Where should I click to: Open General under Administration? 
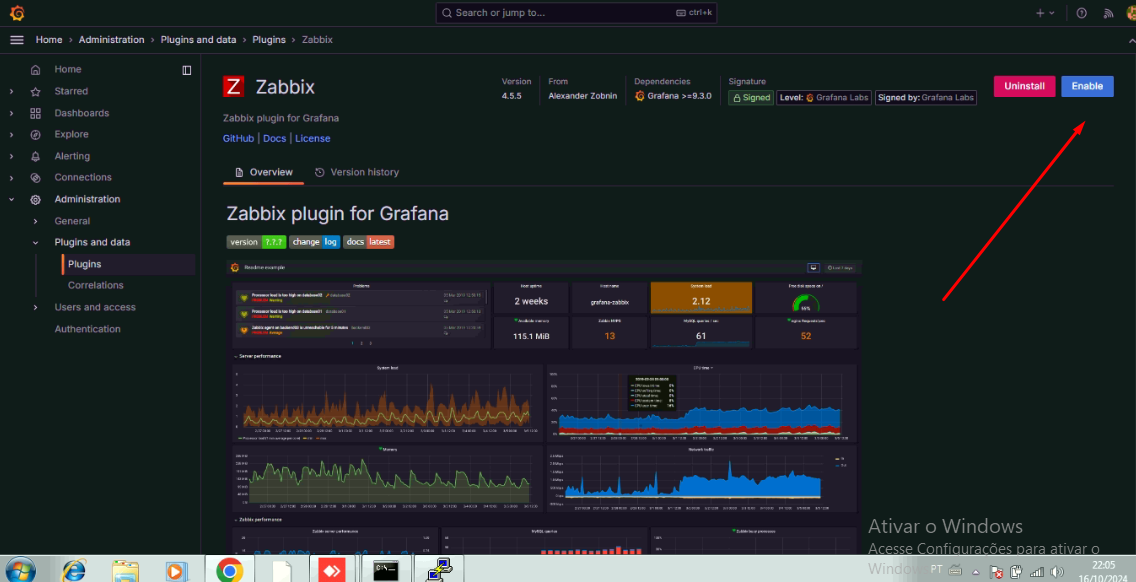tap(72, 221)
